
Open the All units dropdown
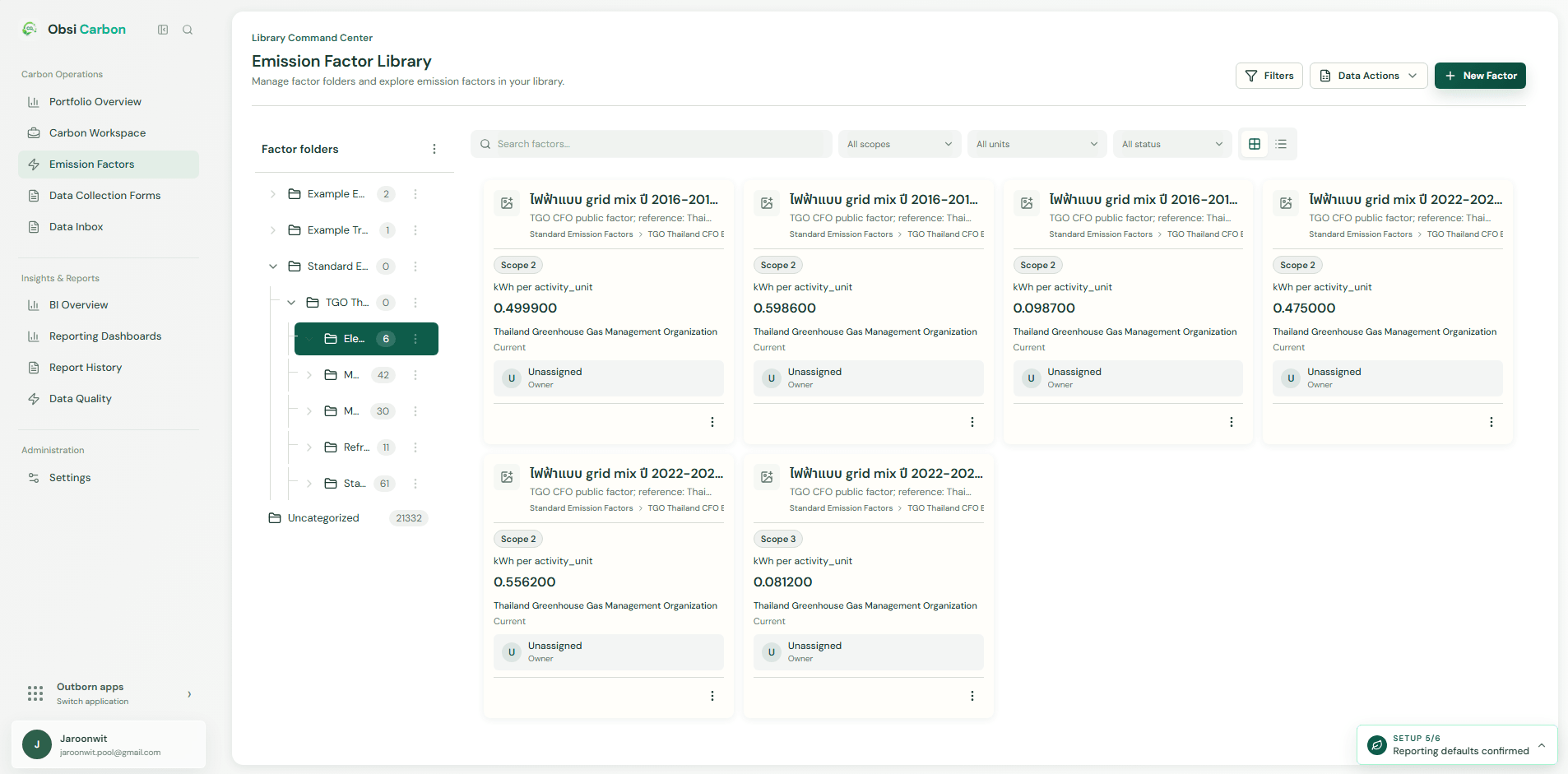coord(1037,144)
